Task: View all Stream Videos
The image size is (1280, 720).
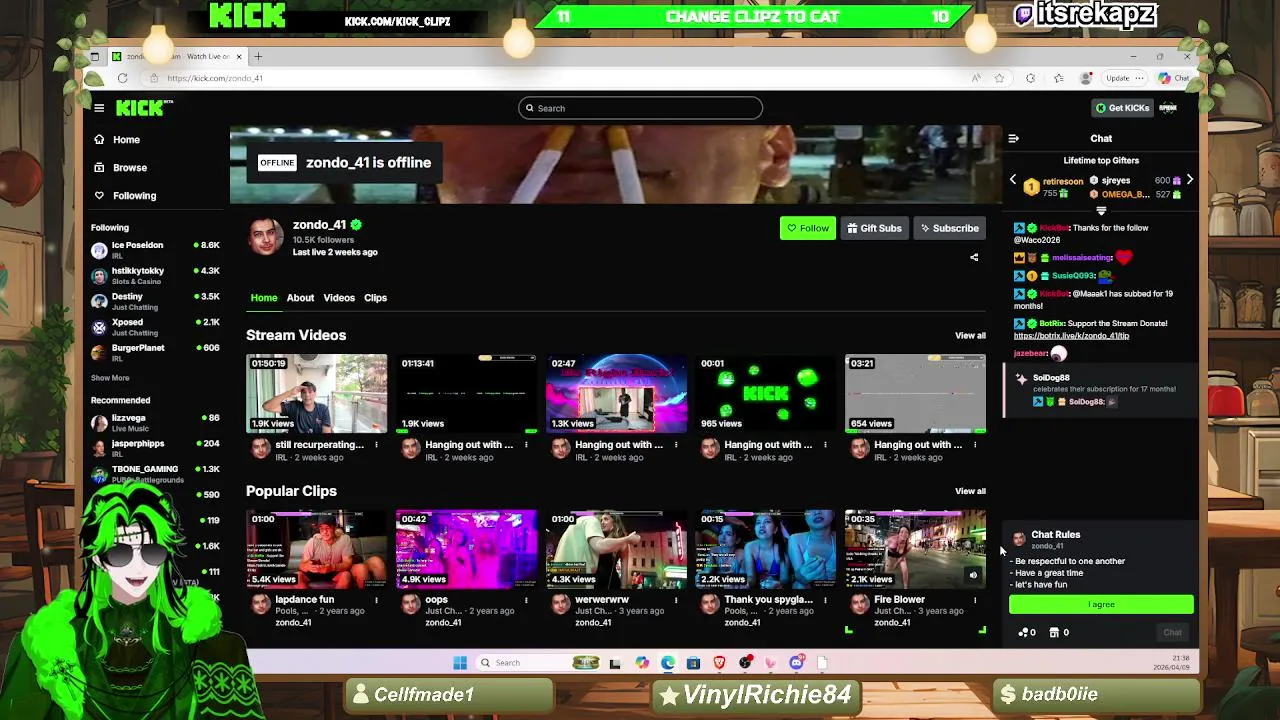Action: 970,336
